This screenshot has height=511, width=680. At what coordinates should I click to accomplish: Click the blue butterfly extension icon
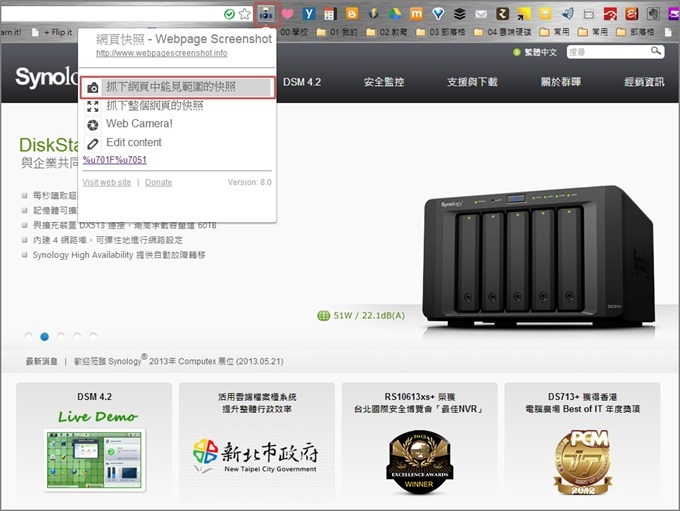pos(567,14)
